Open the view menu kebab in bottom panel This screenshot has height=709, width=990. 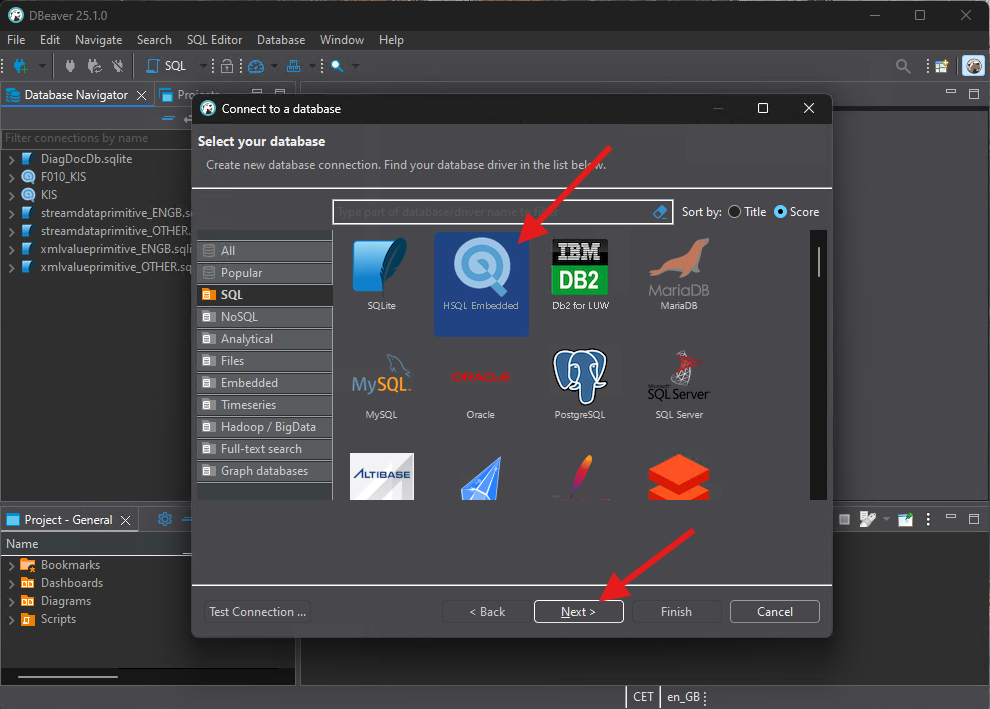(x=927, y=519)
